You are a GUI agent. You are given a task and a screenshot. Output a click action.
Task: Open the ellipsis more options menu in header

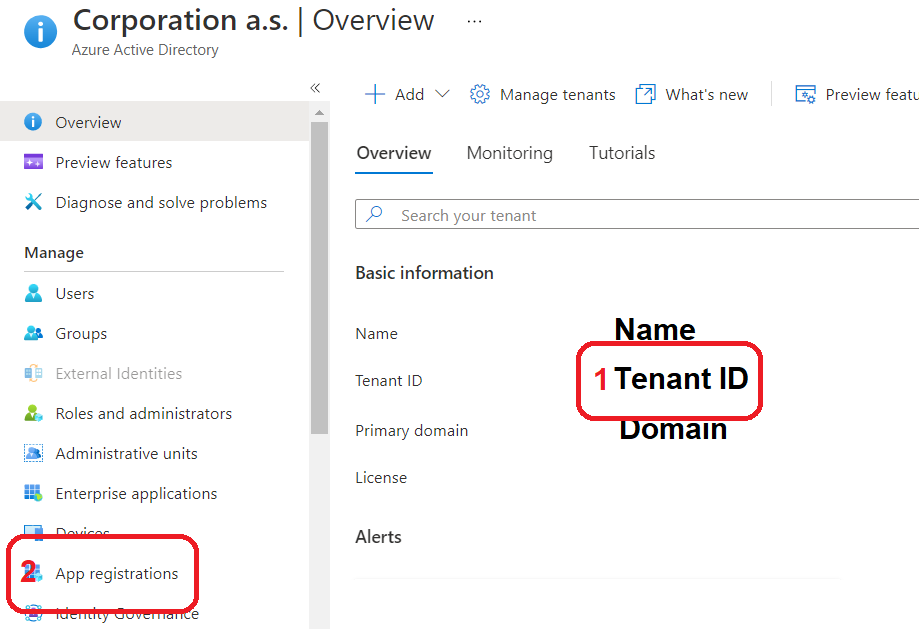coord(474,22)
